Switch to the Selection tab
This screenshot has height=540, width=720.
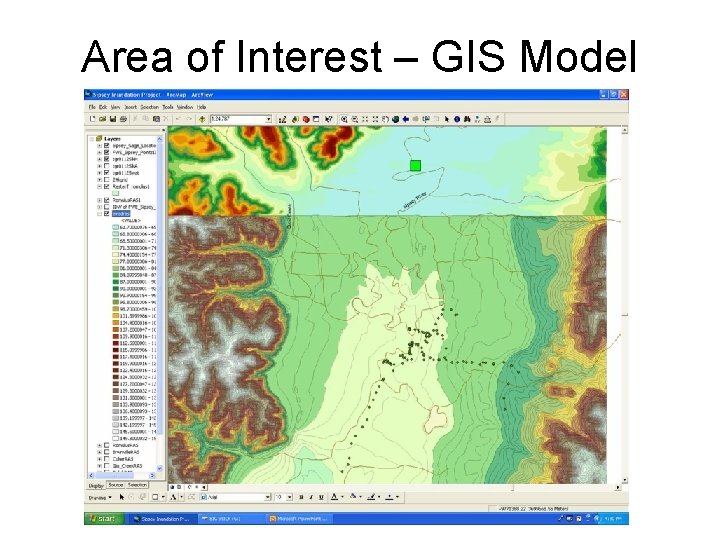coord(137,485)
